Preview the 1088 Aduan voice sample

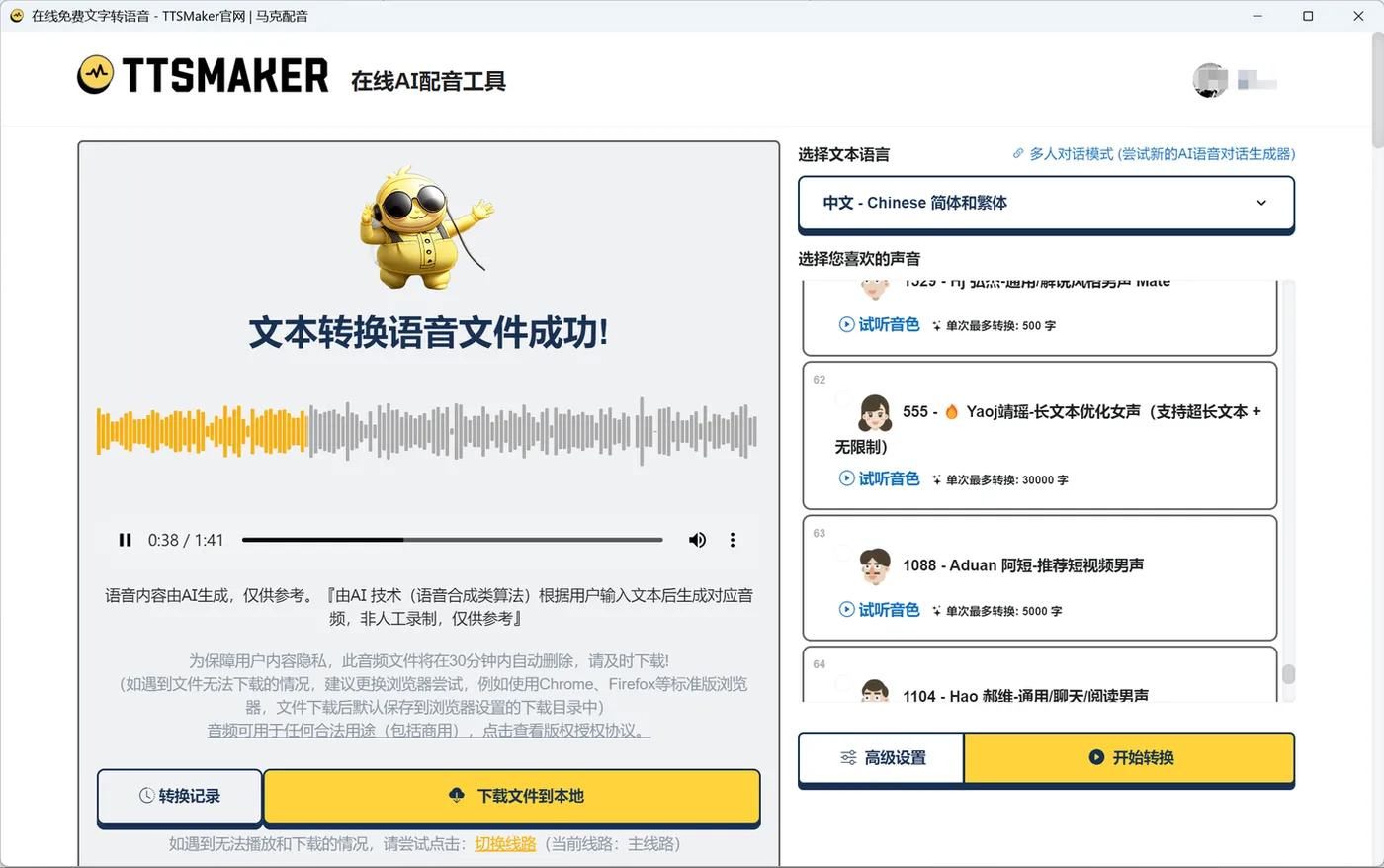[879, 610]
